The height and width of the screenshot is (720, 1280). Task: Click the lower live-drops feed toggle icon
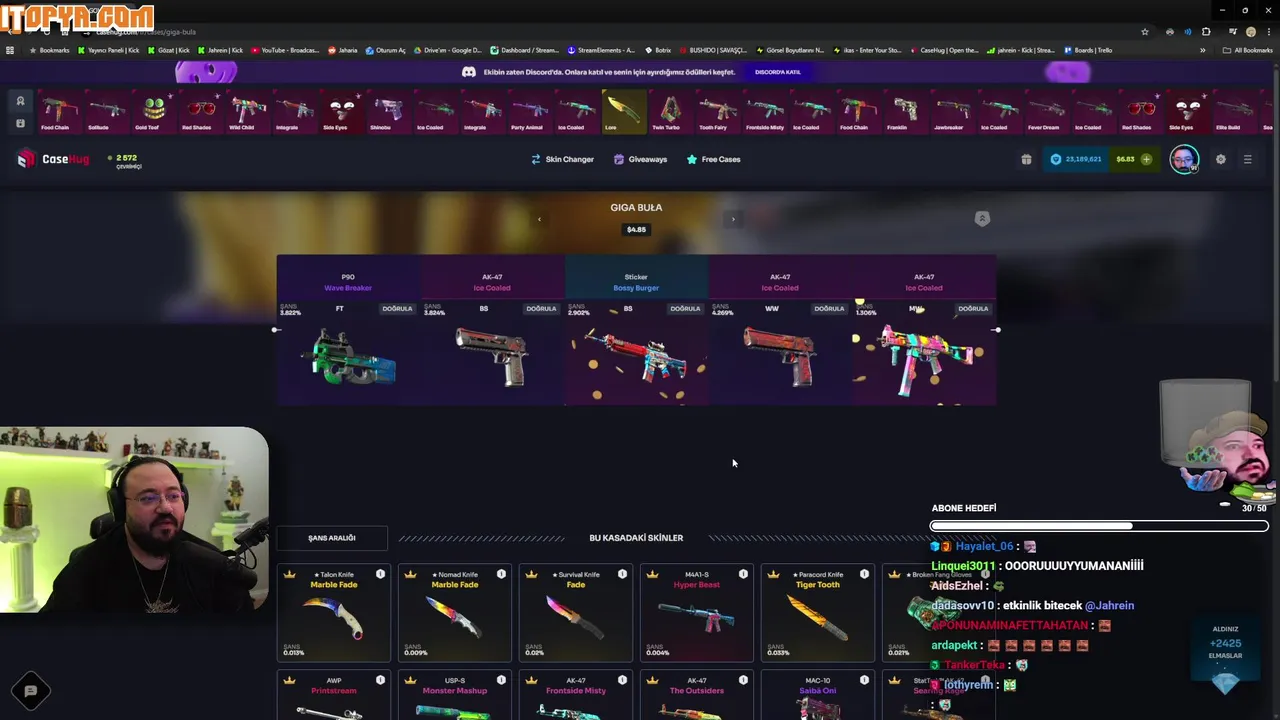(x=20, y=123)
